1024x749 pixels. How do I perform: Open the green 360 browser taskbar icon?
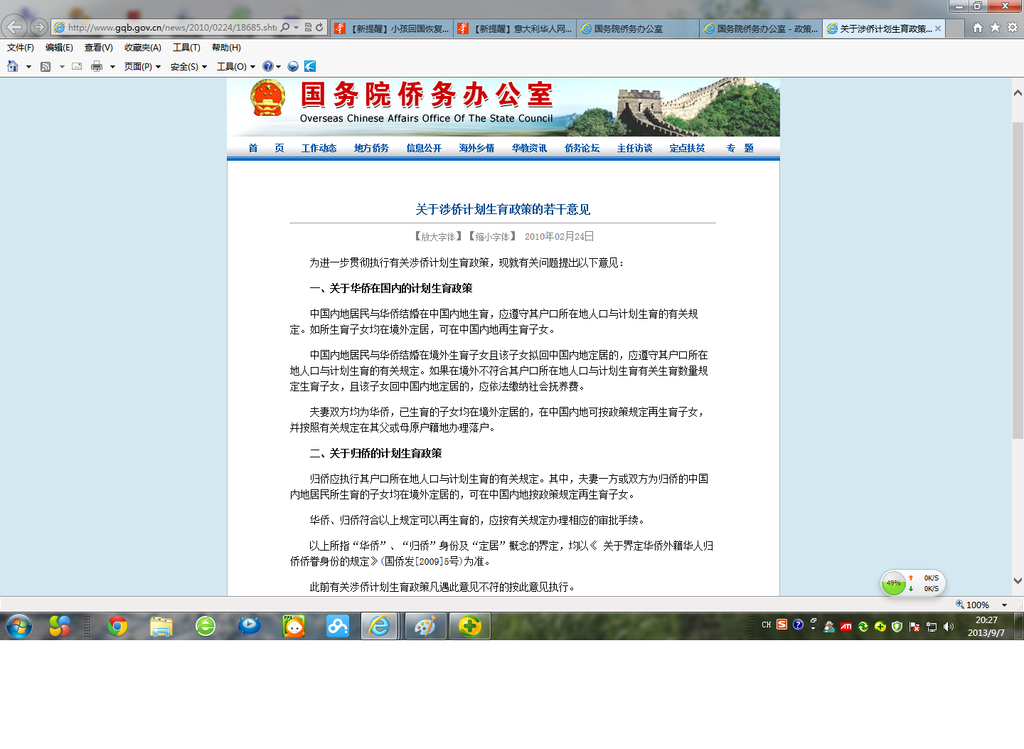tap(206, 626)
